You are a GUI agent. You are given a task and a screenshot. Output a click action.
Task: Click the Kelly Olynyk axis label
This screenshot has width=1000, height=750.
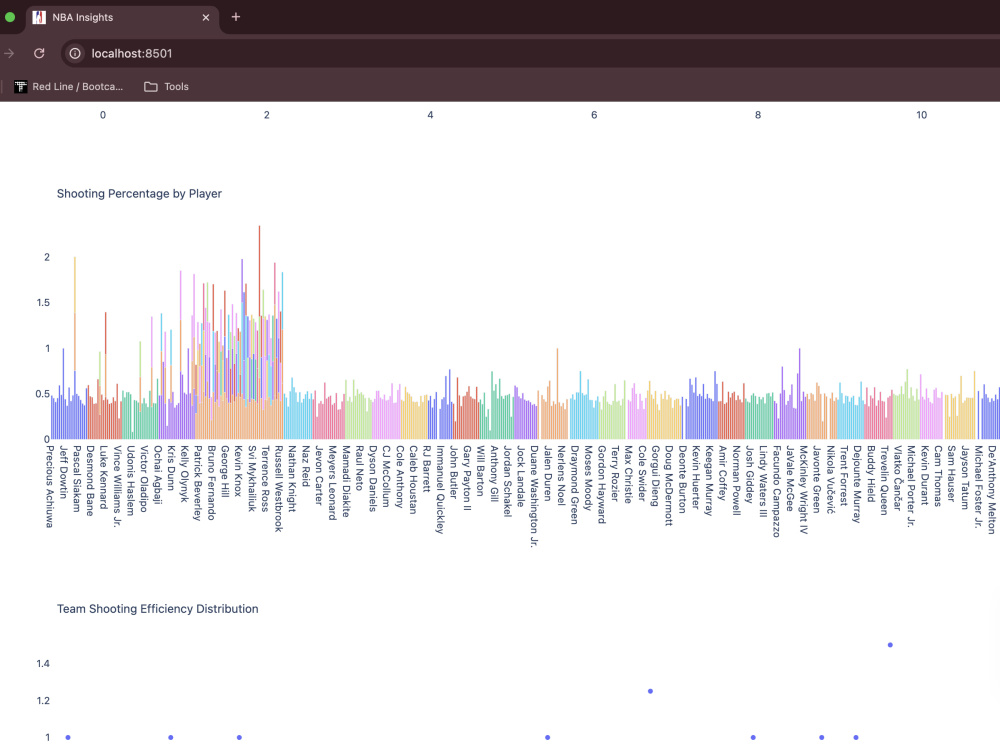[x=184, y=474]
